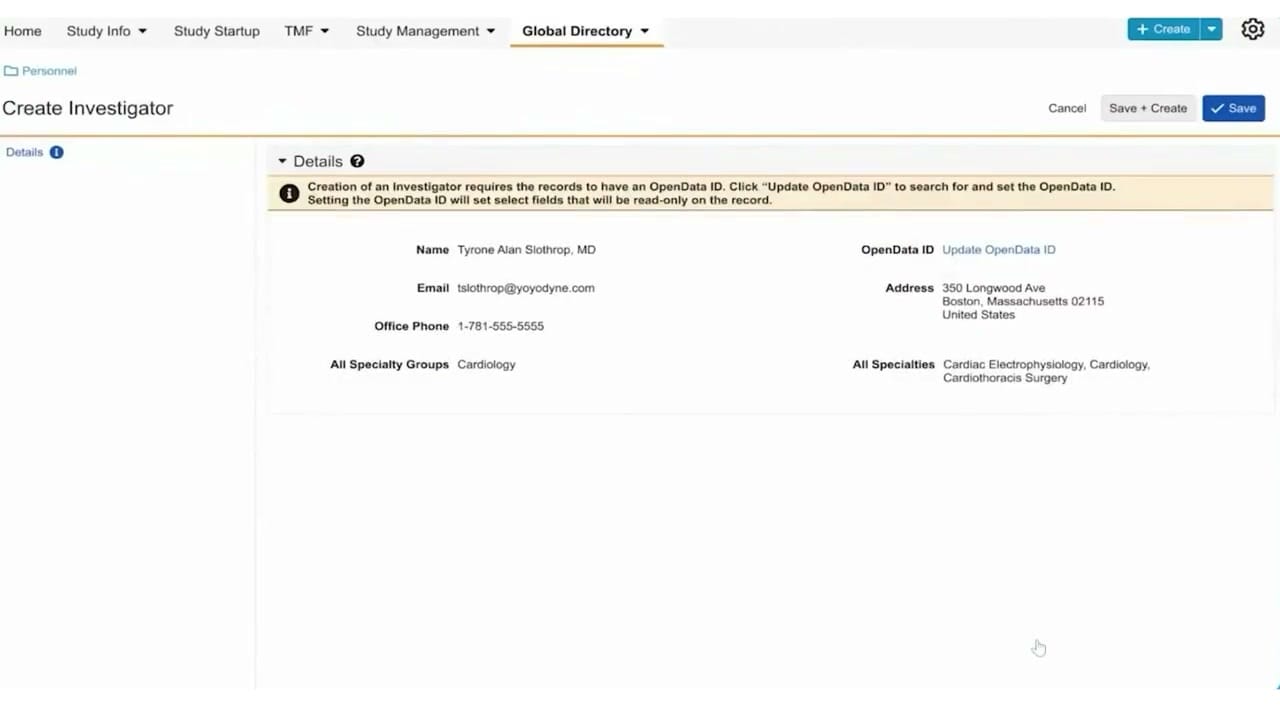Collapse the Details section triangle
This screenshot has width=1280, height=720.
(x=282, y=161)
